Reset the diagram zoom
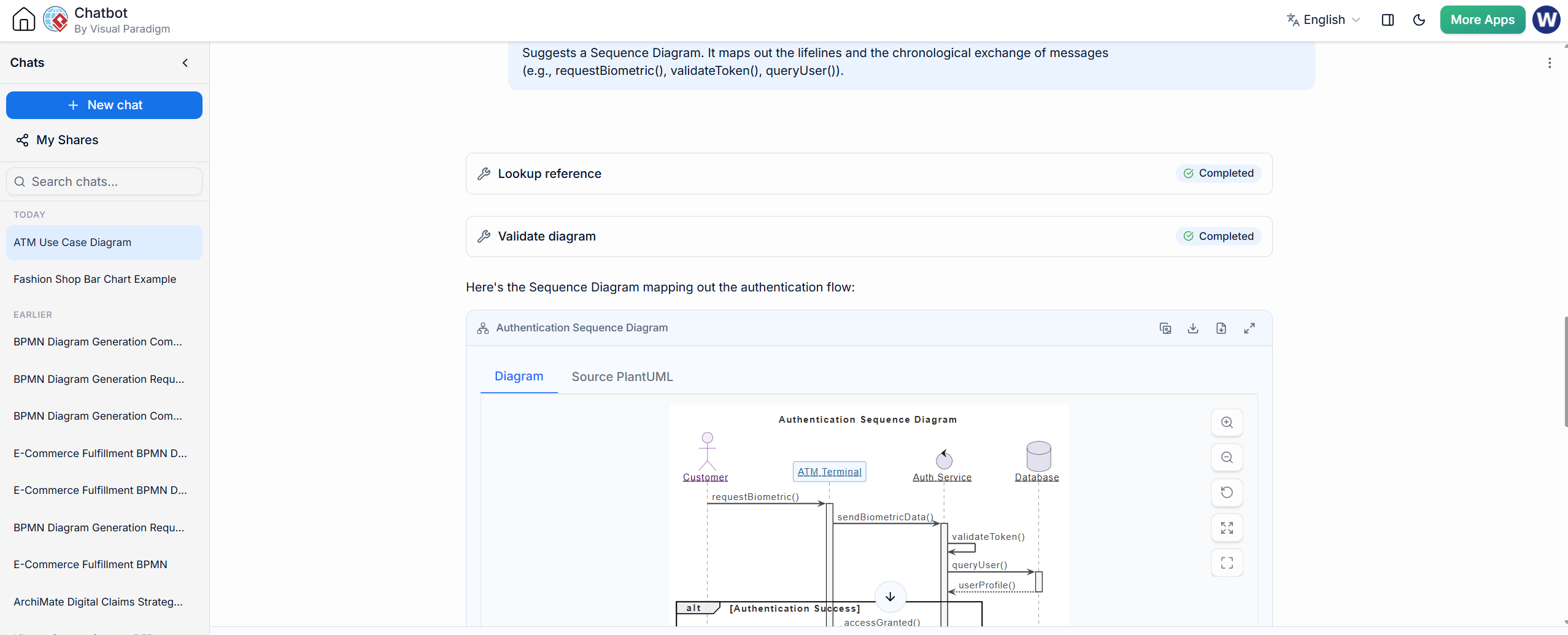This screenshot has height=635, width=1568. [1226, 493]
